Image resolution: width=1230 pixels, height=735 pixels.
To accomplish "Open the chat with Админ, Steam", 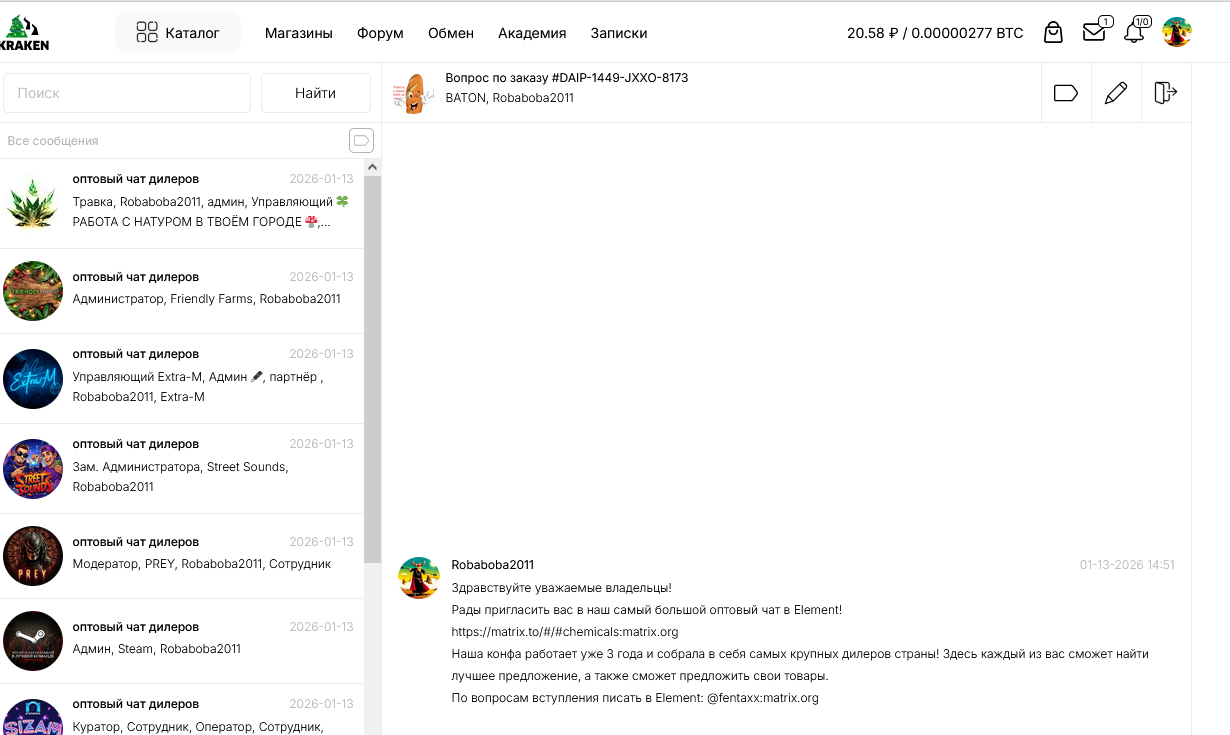I will [x=182, y=641].
